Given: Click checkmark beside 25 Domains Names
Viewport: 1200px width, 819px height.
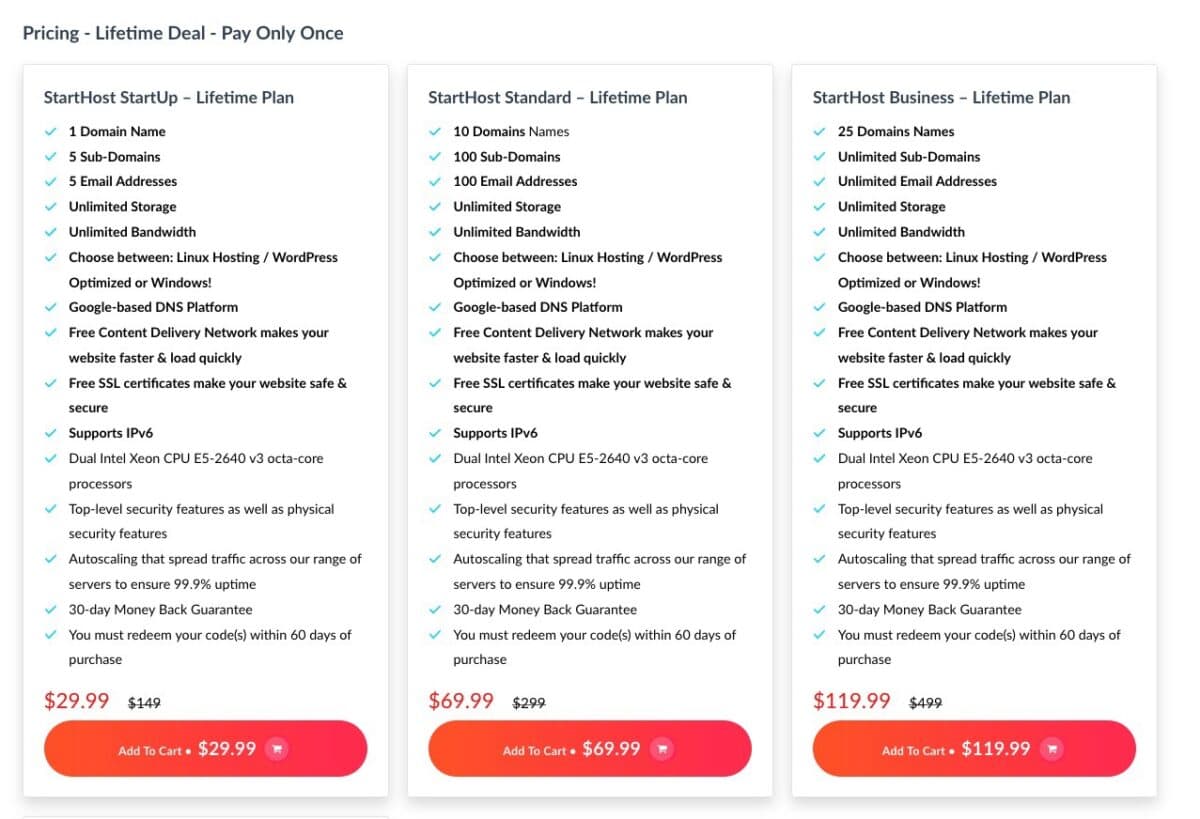Looking at the screenshot, I should 820,131.
